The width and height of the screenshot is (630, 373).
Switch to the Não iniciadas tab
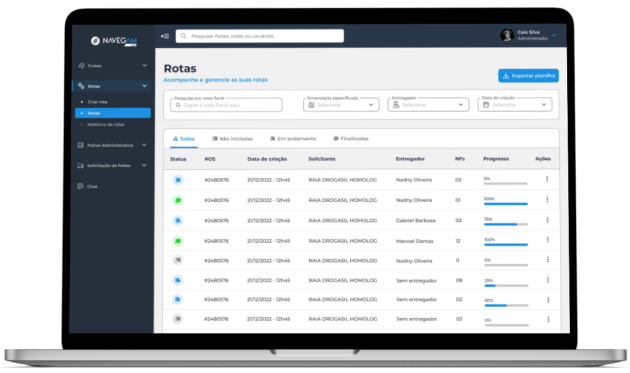tap(232, 139)
